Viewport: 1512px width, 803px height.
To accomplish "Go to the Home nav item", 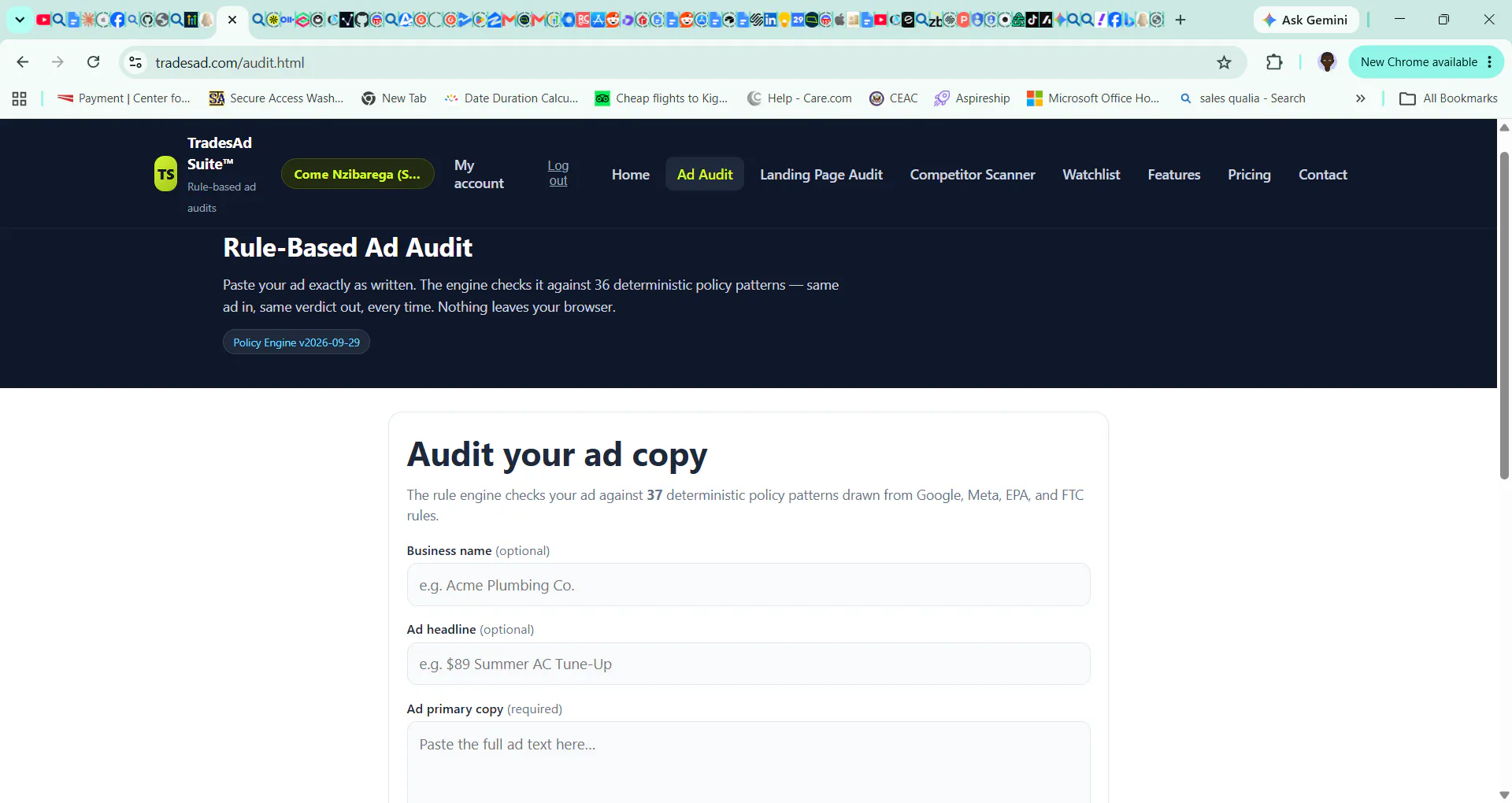I will tap(631, 174).
